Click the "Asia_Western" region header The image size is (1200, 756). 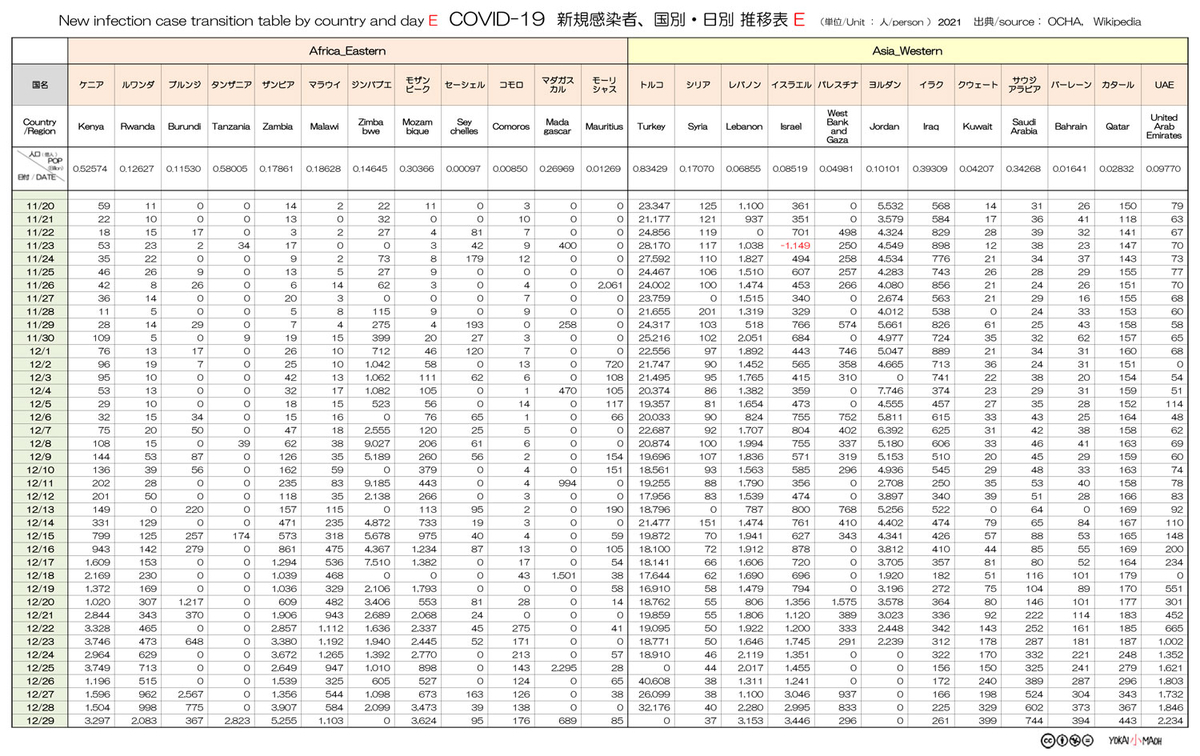click(x=910, y=49)
